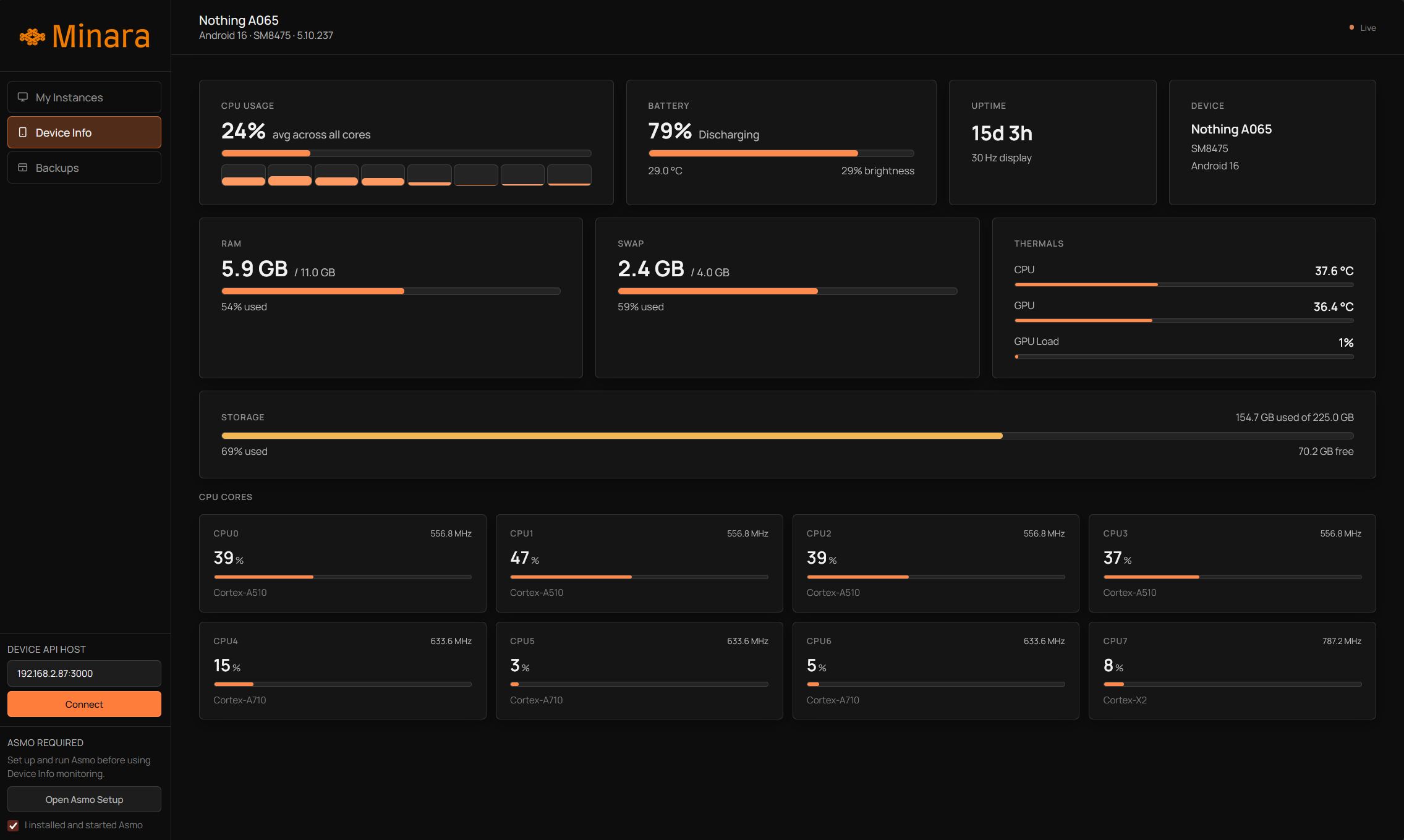This screenshot has width=1404, height=840.
Task: Focus the Device API Host input field
Action: pyautogui.click(x=84, y=673)
